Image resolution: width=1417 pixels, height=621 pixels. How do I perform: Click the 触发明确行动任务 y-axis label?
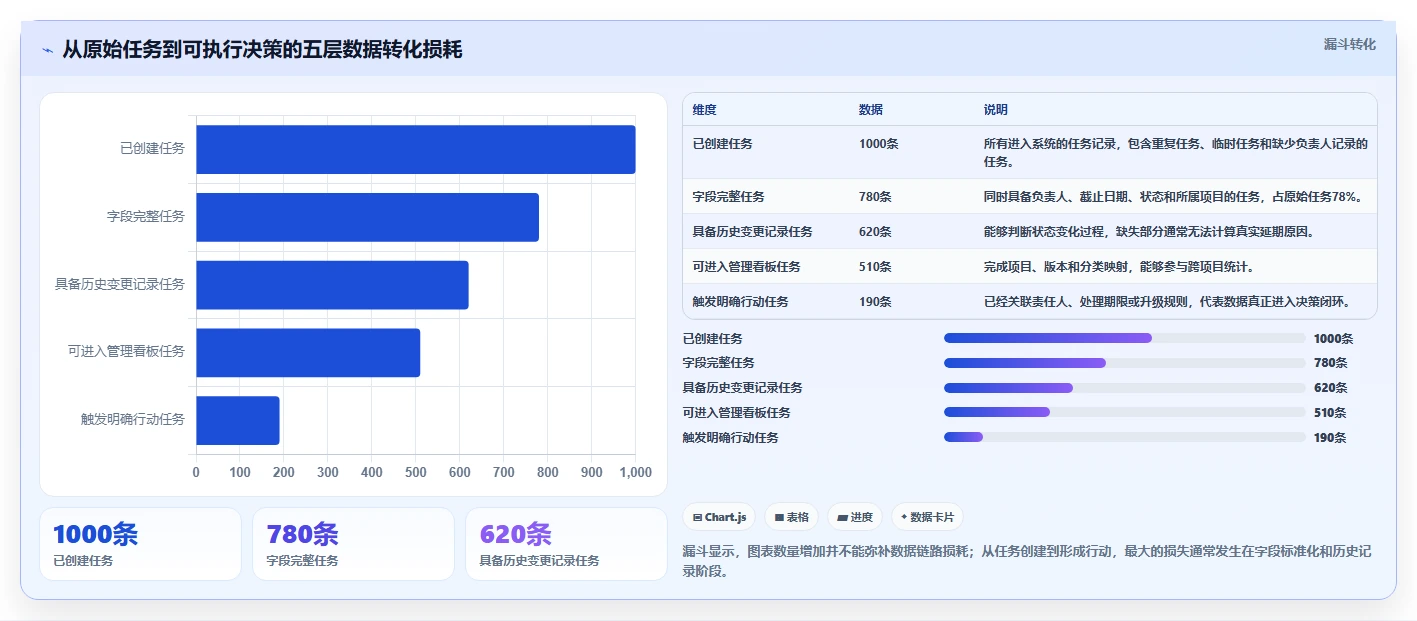click(133, 420)
